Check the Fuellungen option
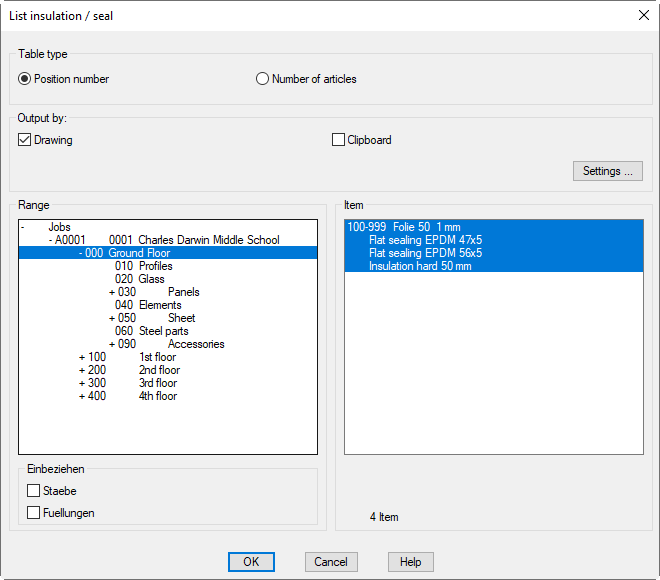660x580 pixels. (34, 513)
